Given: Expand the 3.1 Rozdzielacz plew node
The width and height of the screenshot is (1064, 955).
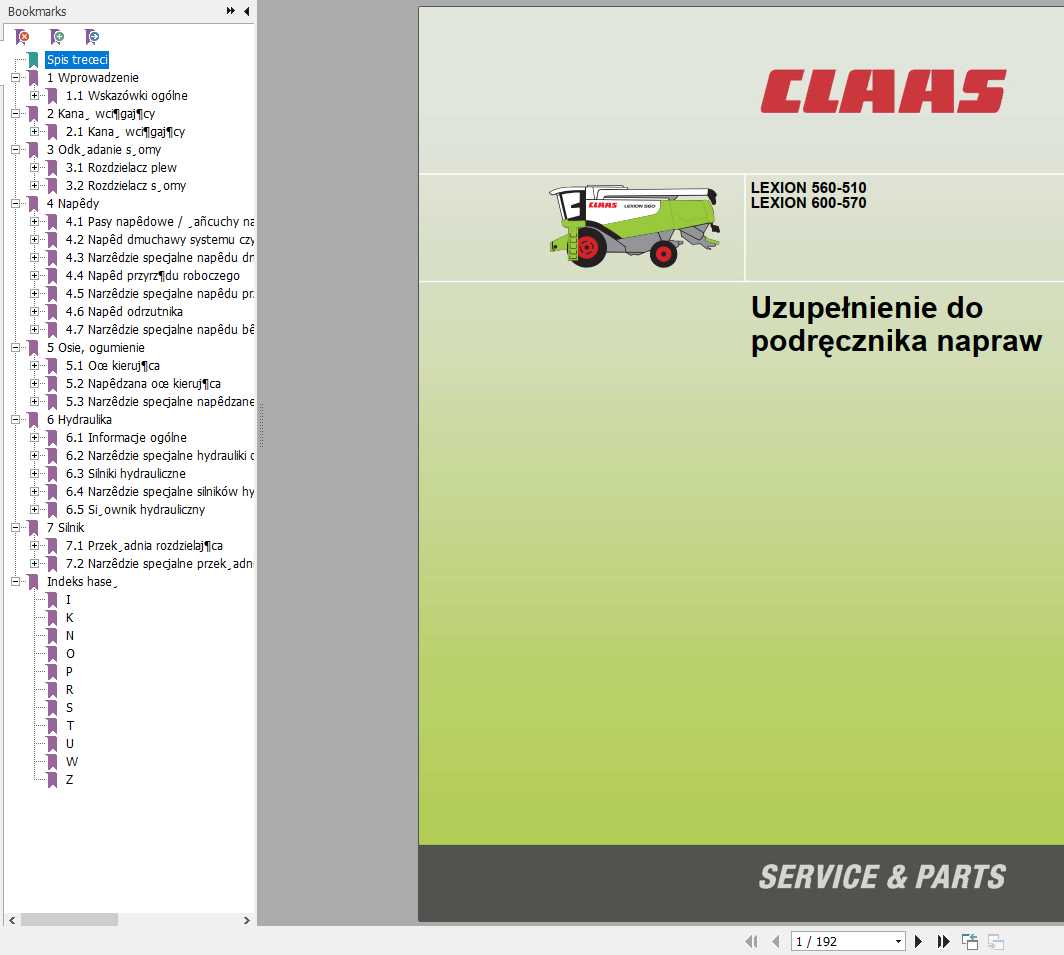Looking at the screenshot, I should coord(35,168).
